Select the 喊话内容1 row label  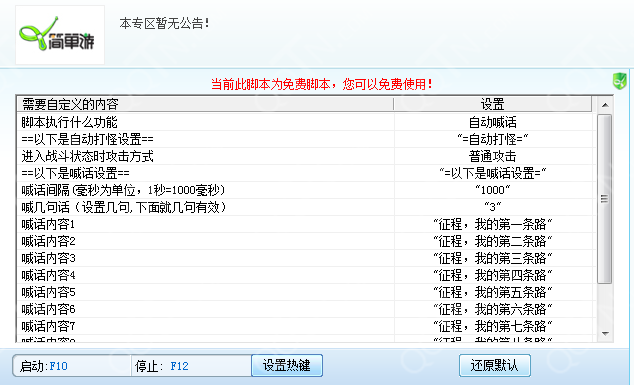point(48,224)
